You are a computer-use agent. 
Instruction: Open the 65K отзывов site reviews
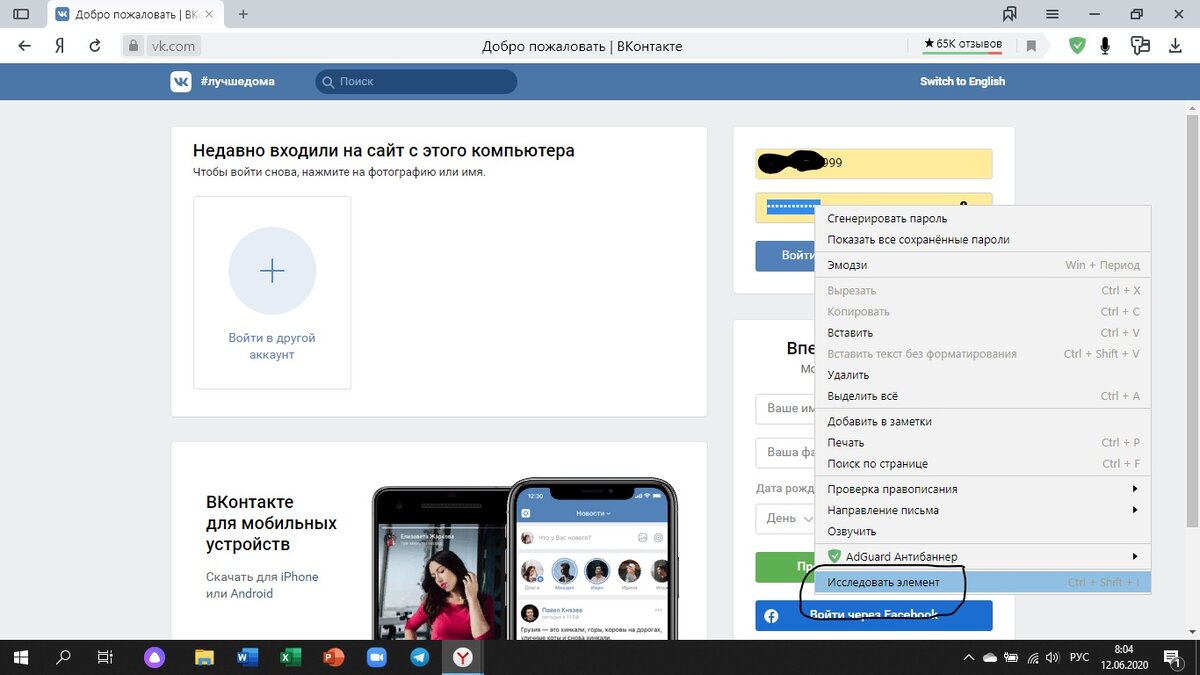click(963, 44)
